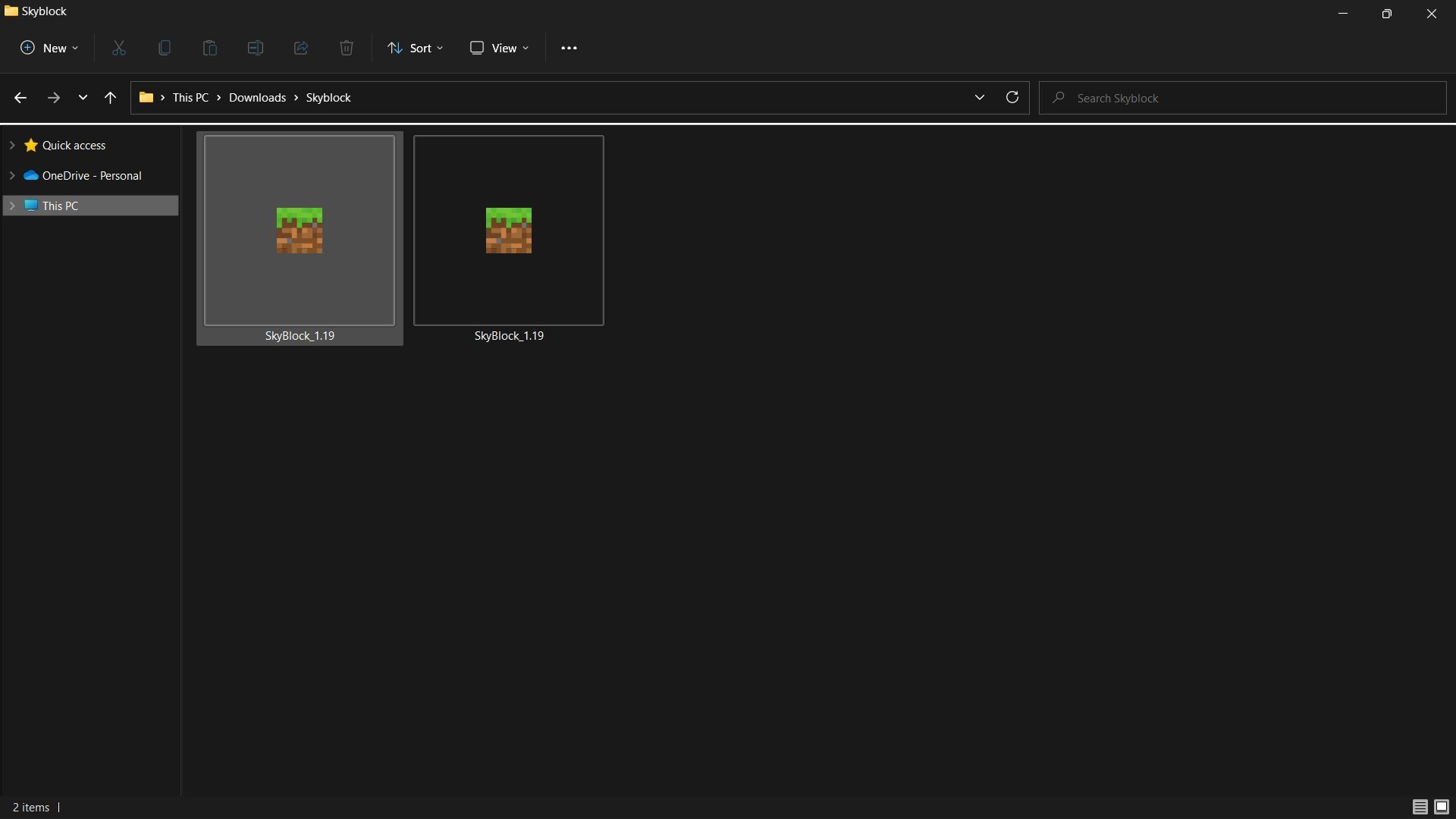1456x819 pixels.
Task: Select This PC in address breadcrumb
Action: pos(190,98)
